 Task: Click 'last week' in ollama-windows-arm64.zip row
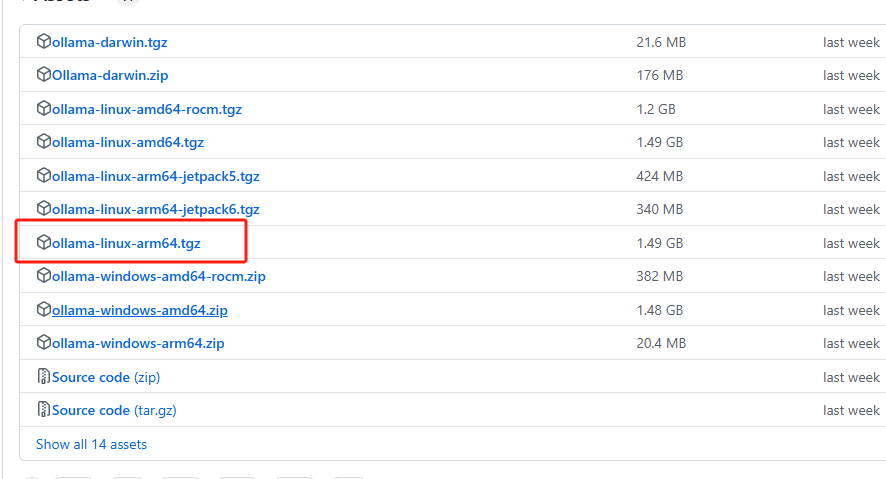tap(852, 343)
